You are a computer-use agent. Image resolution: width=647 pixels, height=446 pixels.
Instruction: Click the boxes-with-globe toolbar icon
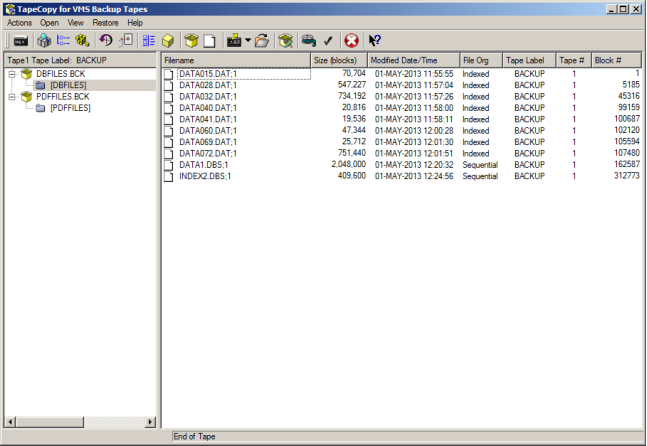pyautogui.click(x=44, y=40)
